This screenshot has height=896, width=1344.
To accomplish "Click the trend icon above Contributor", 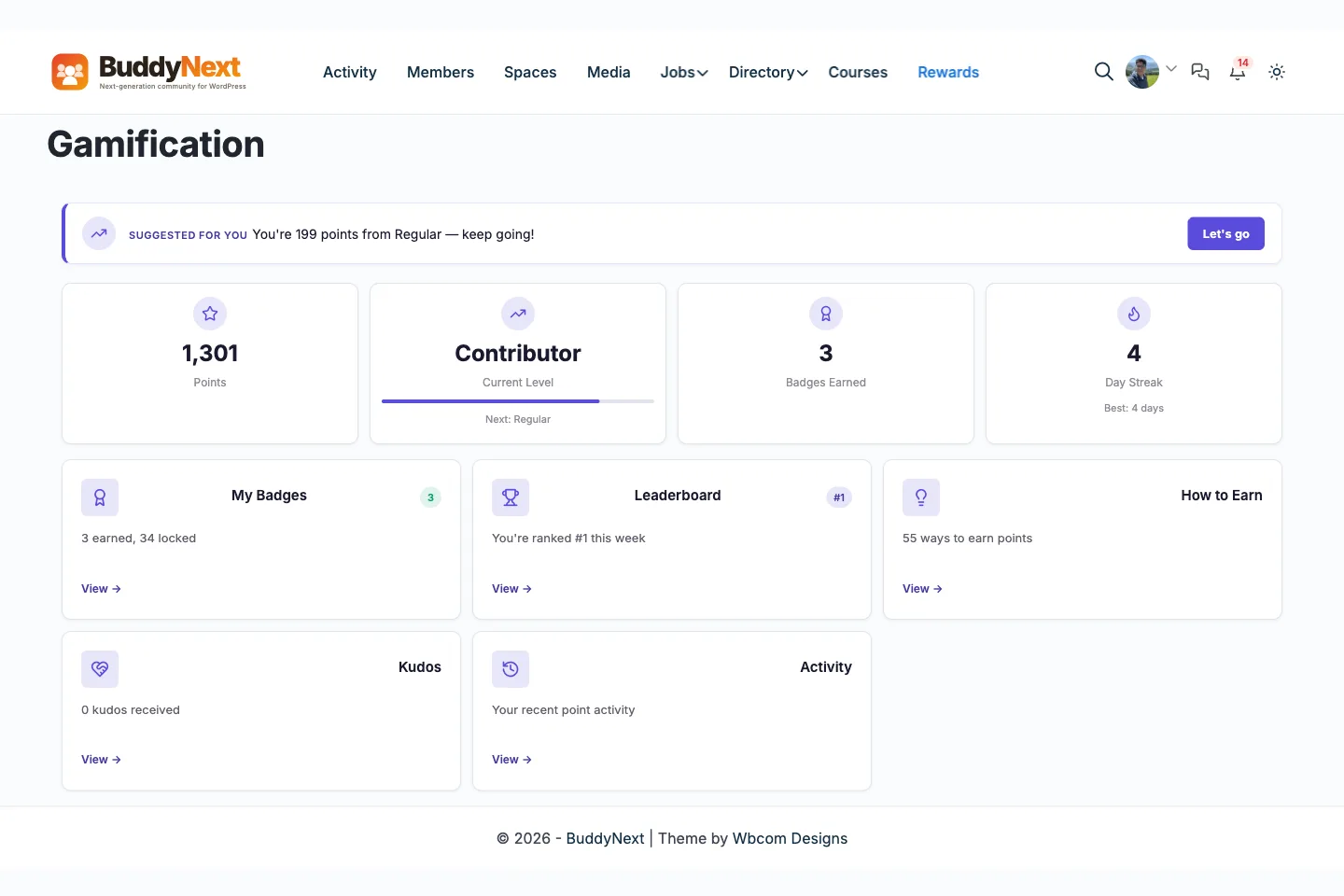I will (518, 314).
